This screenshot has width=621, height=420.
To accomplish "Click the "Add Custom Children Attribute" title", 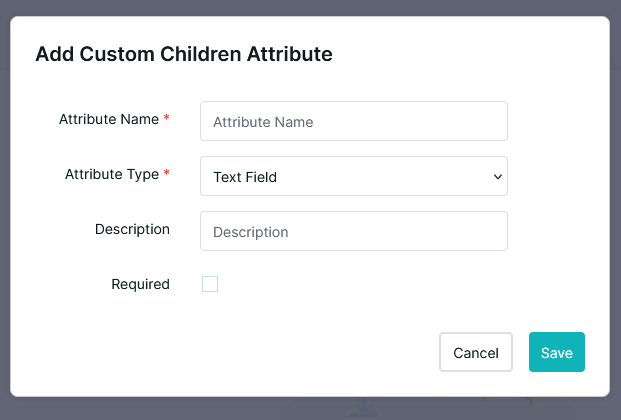I will (183, 54).
